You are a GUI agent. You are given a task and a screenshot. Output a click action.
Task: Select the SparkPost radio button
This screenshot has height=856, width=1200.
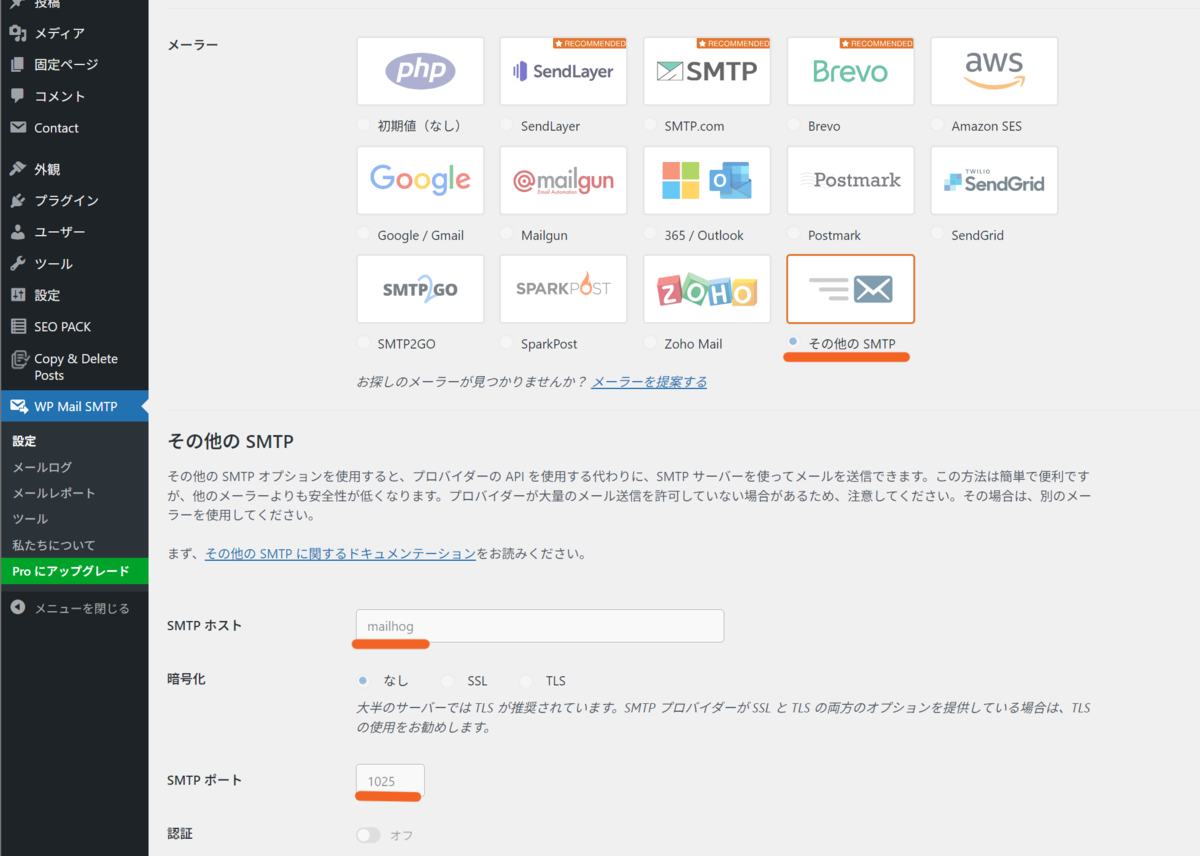506,342
